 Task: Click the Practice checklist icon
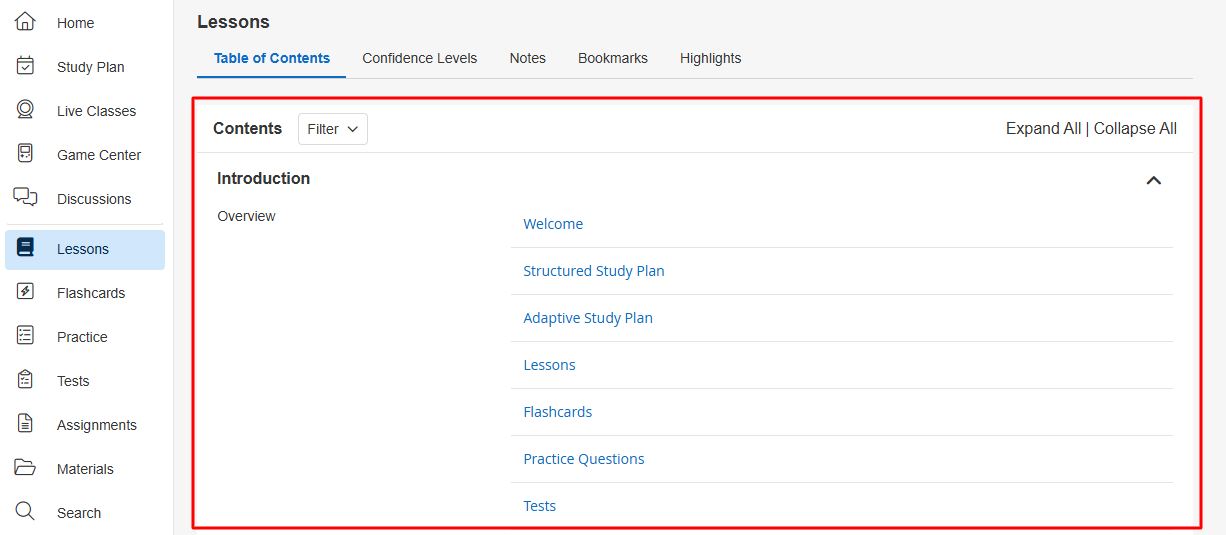[x=26, y=336]
